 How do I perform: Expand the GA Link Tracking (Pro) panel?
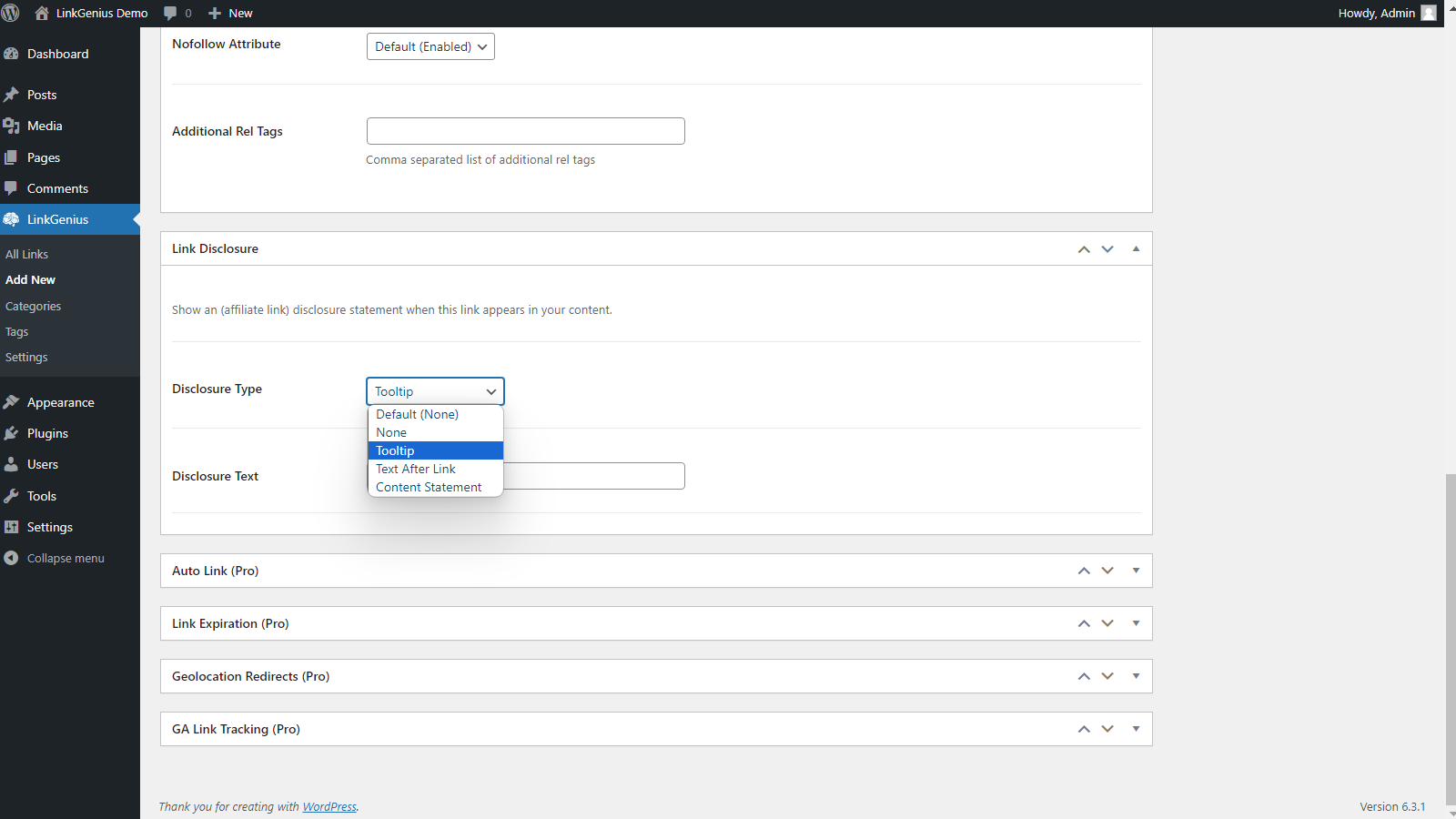tap(1136, 729)
